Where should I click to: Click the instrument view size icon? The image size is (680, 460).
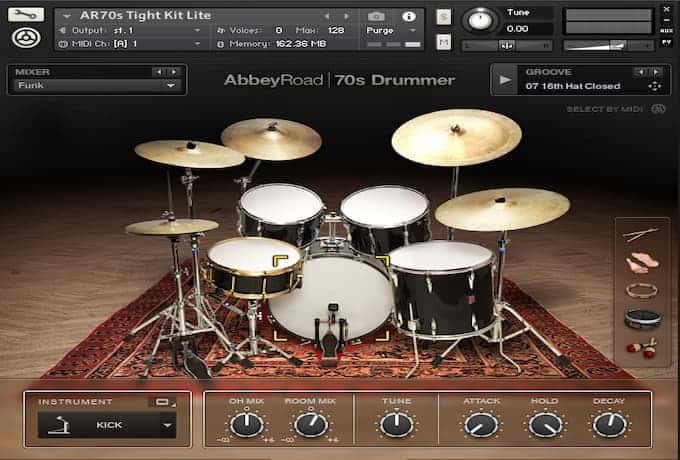pyautogui.click(x=163, y=402)
